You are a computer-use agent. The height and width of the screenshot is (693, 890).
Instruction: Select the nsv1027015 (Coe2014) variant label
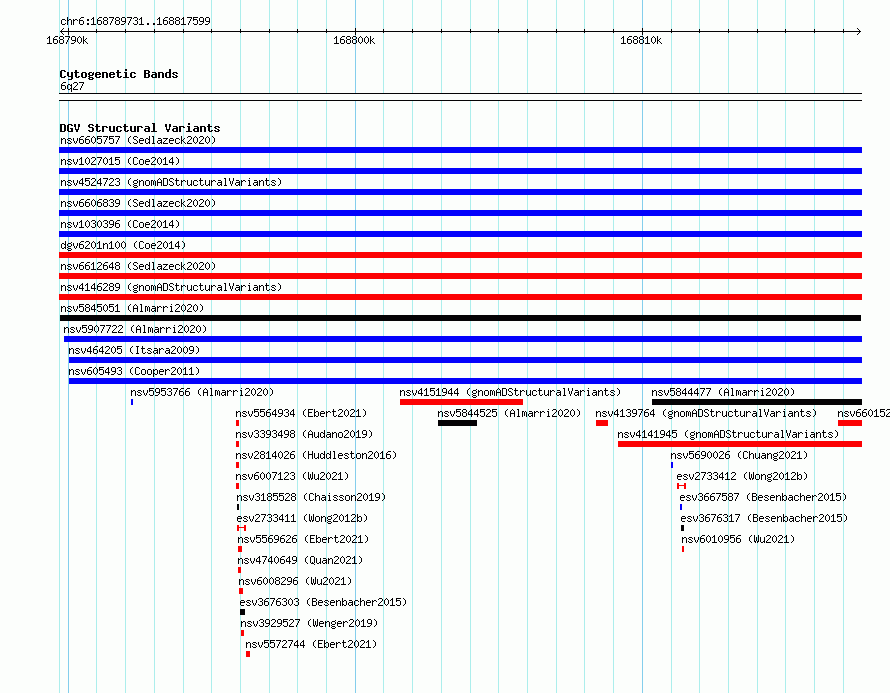120,161
